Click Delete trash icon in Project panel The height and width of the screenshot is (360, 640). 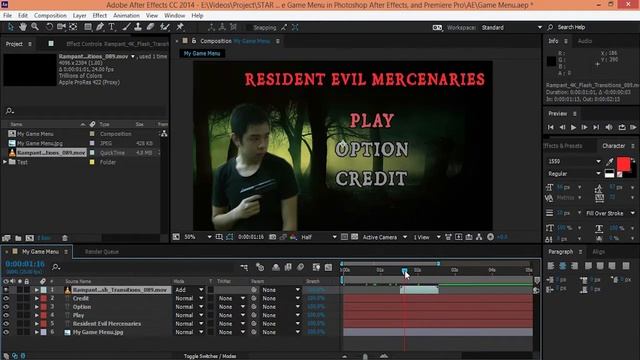(64, 238)
